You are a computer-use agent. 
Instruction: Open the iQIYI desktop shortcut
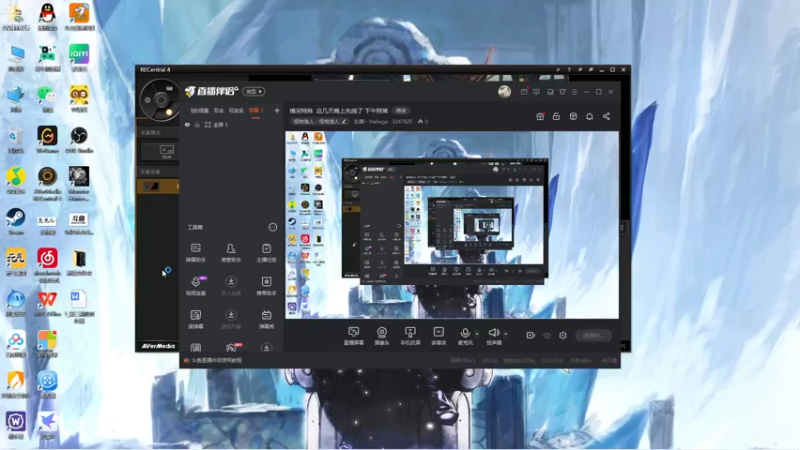79,57
